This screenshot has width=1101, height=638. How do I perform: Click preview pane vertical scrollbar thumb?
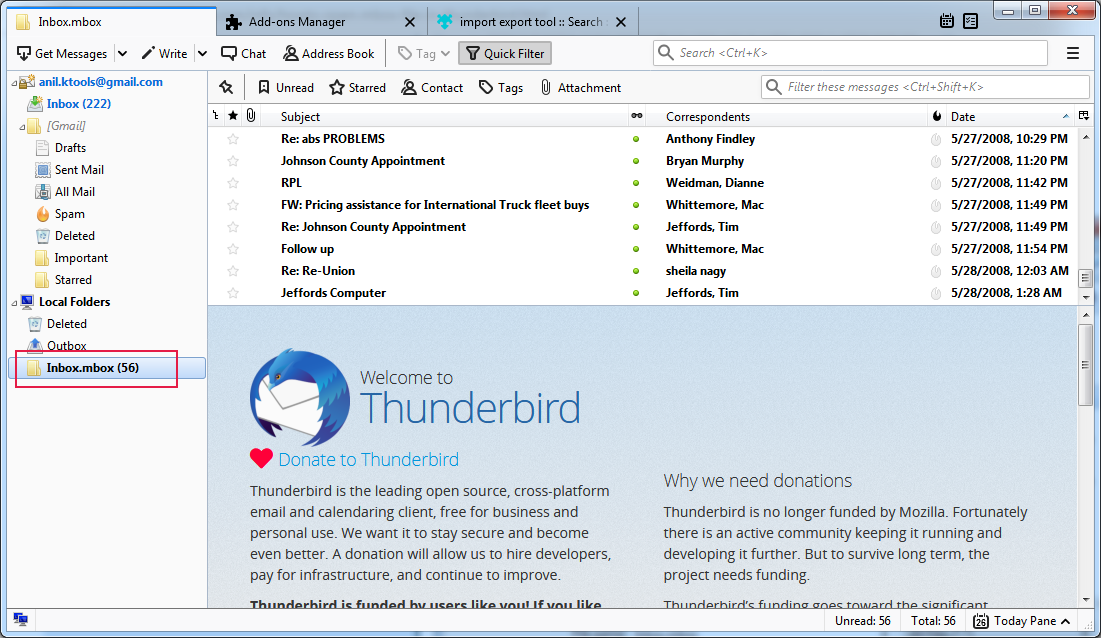point(1086,365)
